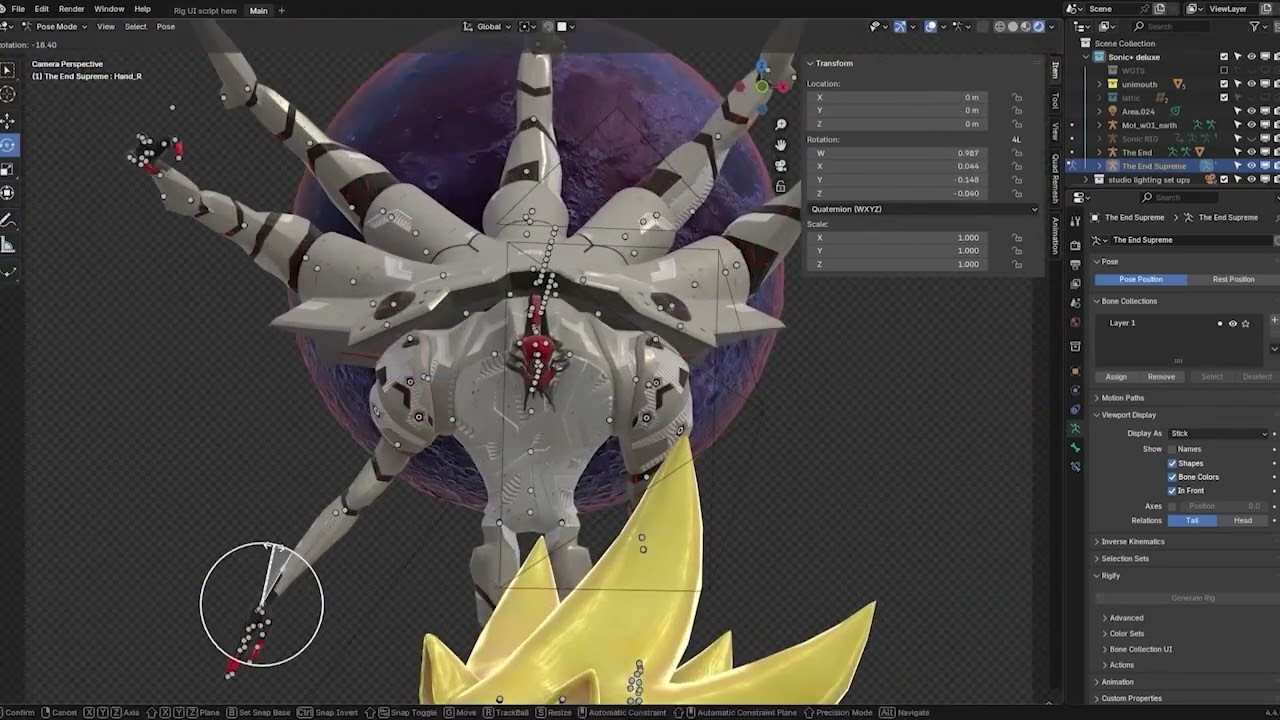Screen dimensions: 1280x720
Task: Open the Tool properties tab icon
Action: click(1075, 220)
